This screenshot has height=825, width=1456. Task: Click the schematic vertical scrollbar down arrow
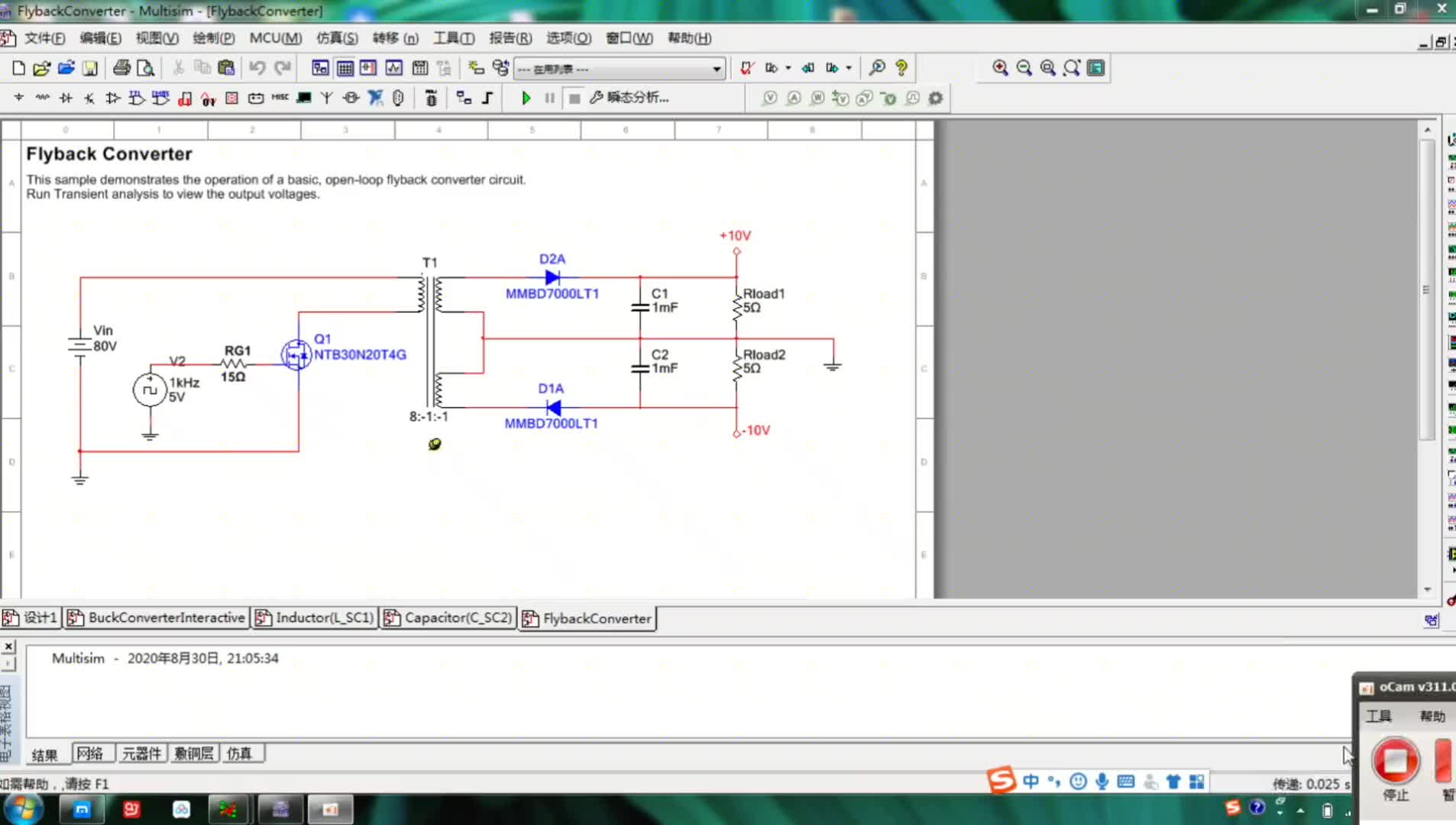[1427, 590]
